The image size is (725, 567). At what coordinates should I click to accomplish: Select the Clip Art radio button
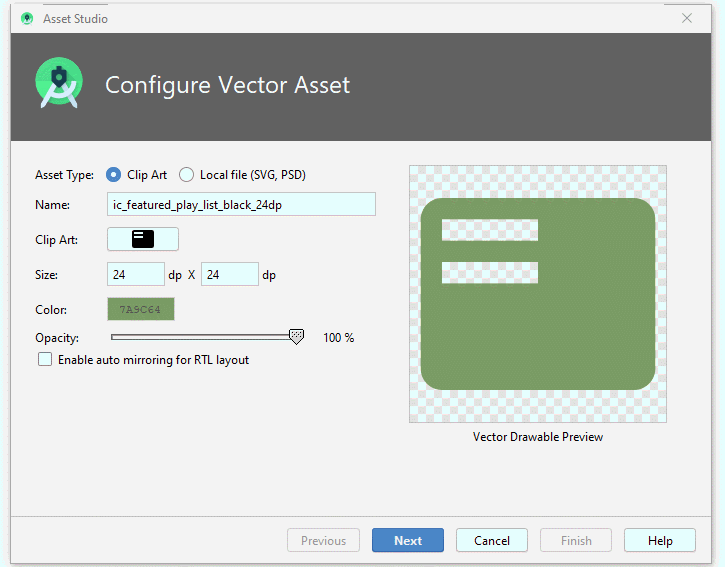pos(113,175)
